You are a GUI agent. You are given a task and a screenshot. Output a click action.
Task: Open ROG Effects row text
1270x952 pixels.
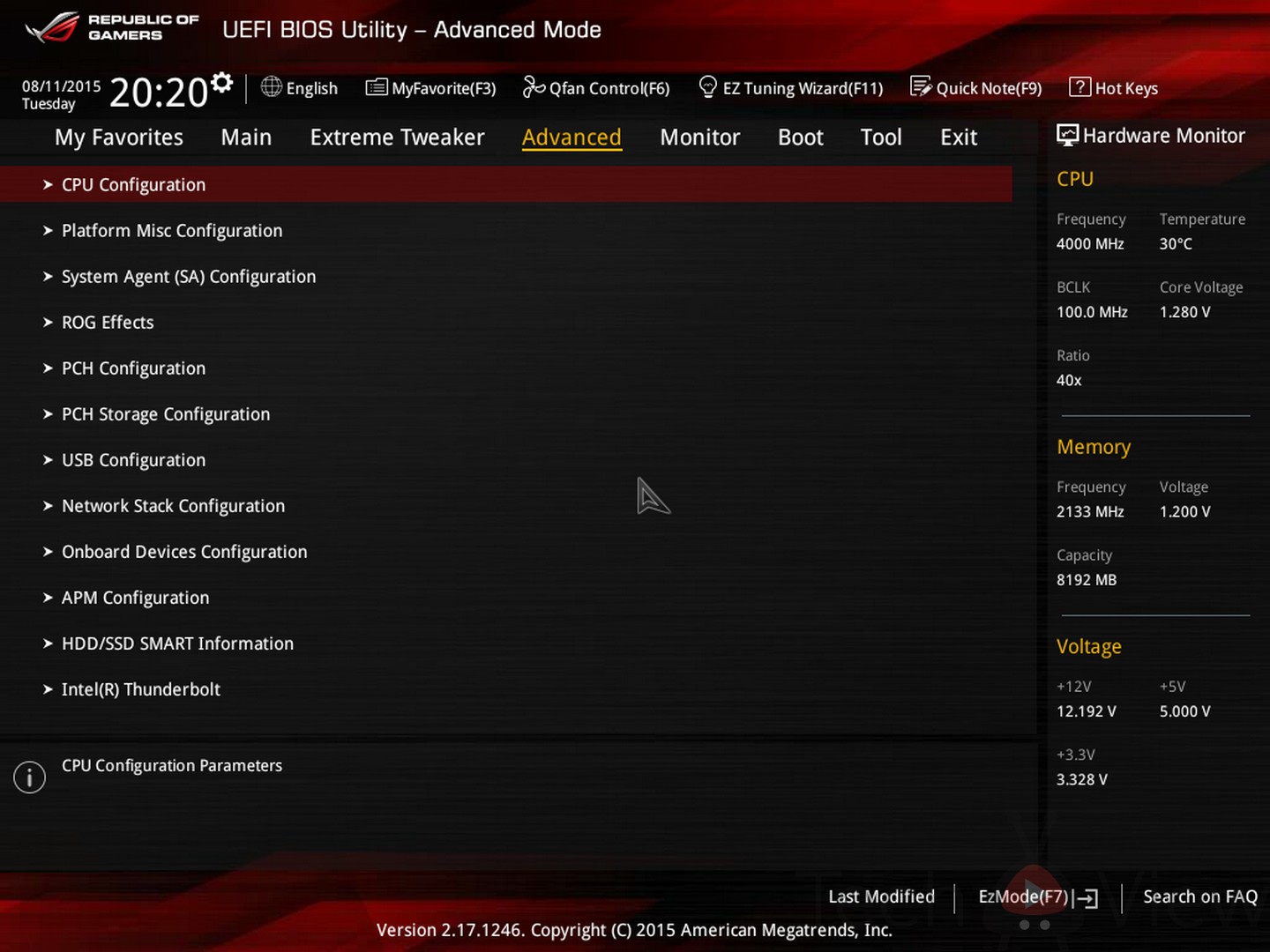108,323
